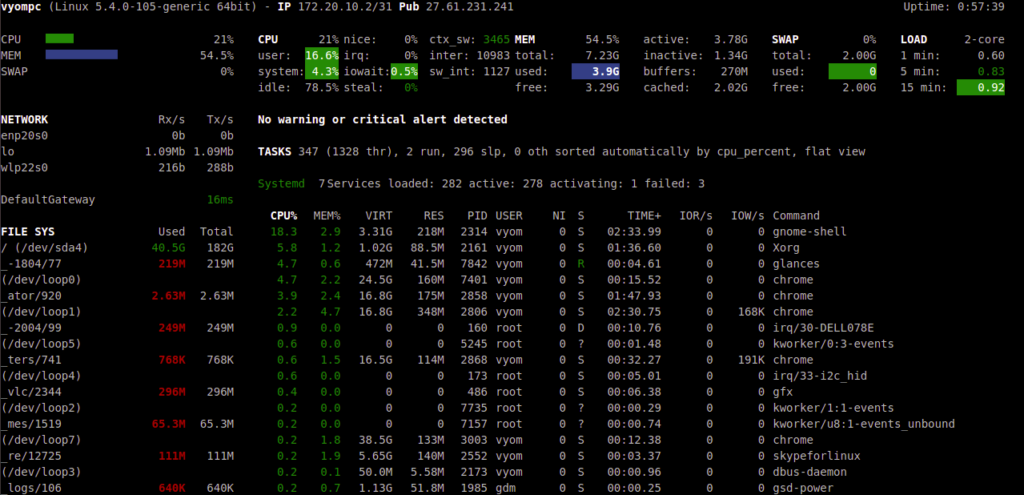The height and width of the screenshot is (495, 1024).
Task: Click the red 296M used value for vlc
Action: pyautogui.click(x=172, y=392)
